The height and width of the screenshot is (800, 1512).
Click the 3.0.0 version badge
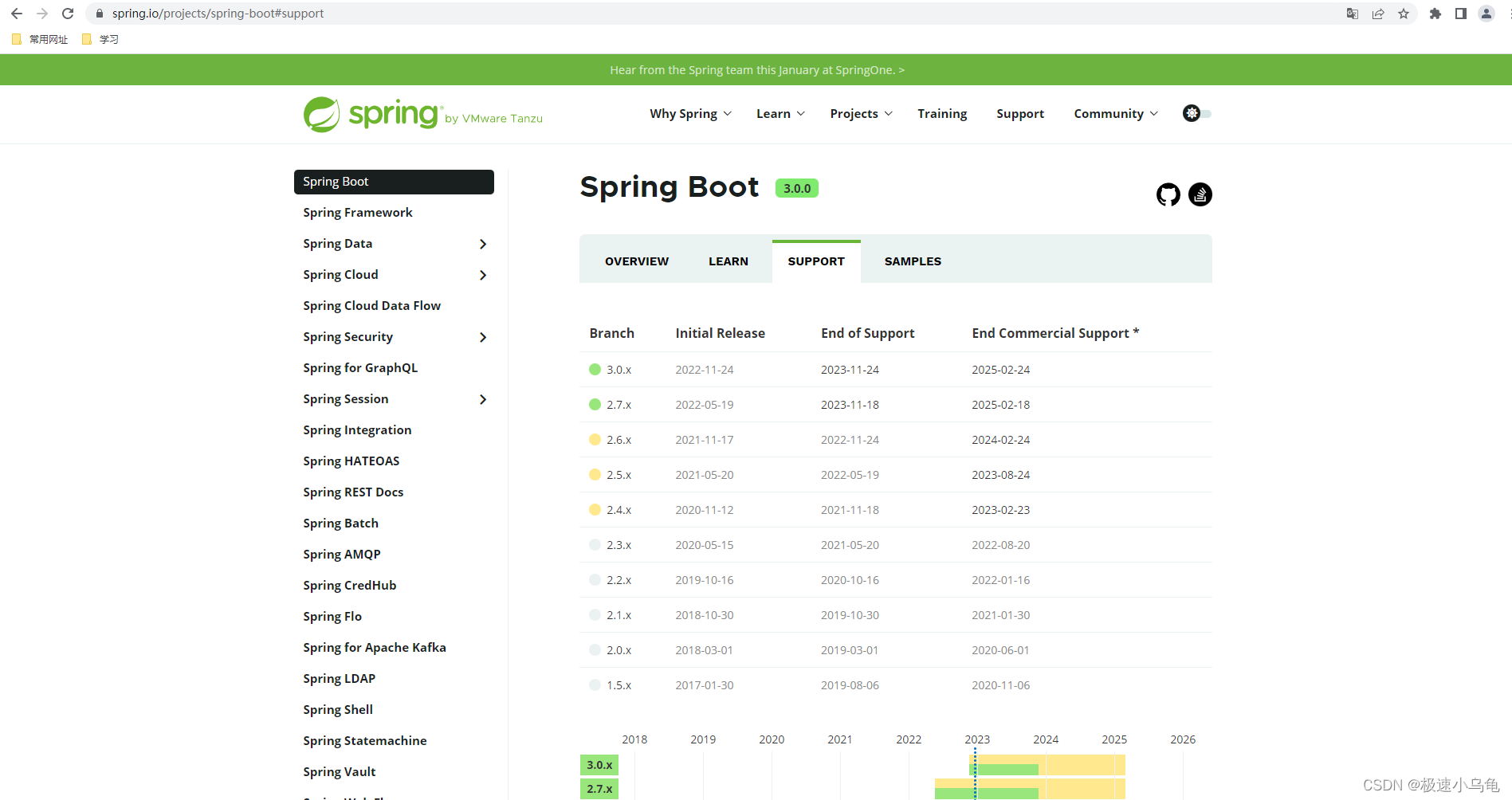click(x=797, y=189)
